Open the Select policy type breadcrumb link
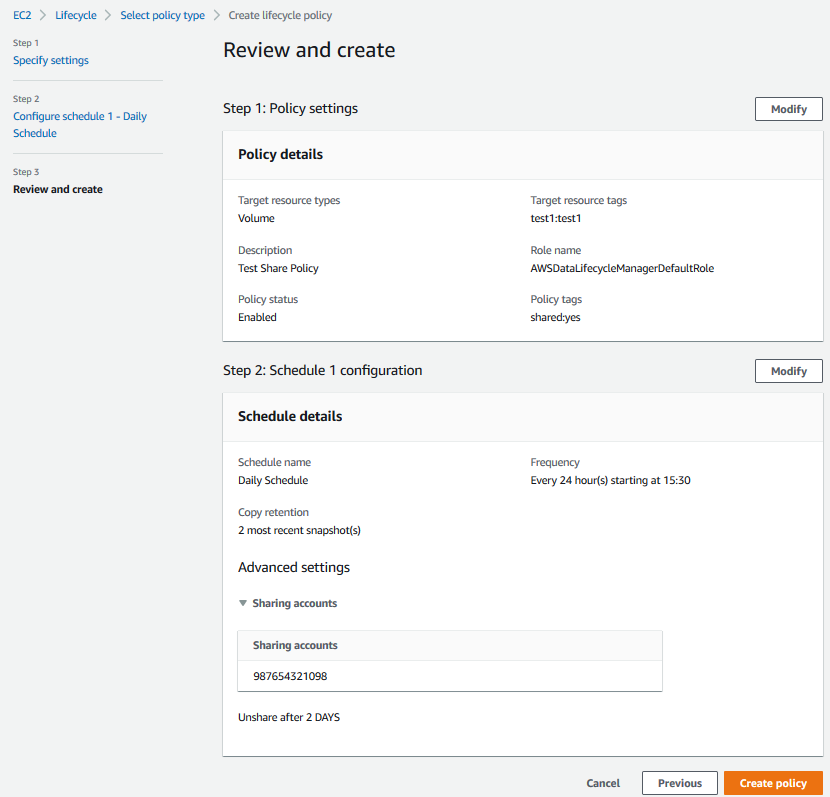This screenshot has height=797, width=830. (x=162, y=15)
